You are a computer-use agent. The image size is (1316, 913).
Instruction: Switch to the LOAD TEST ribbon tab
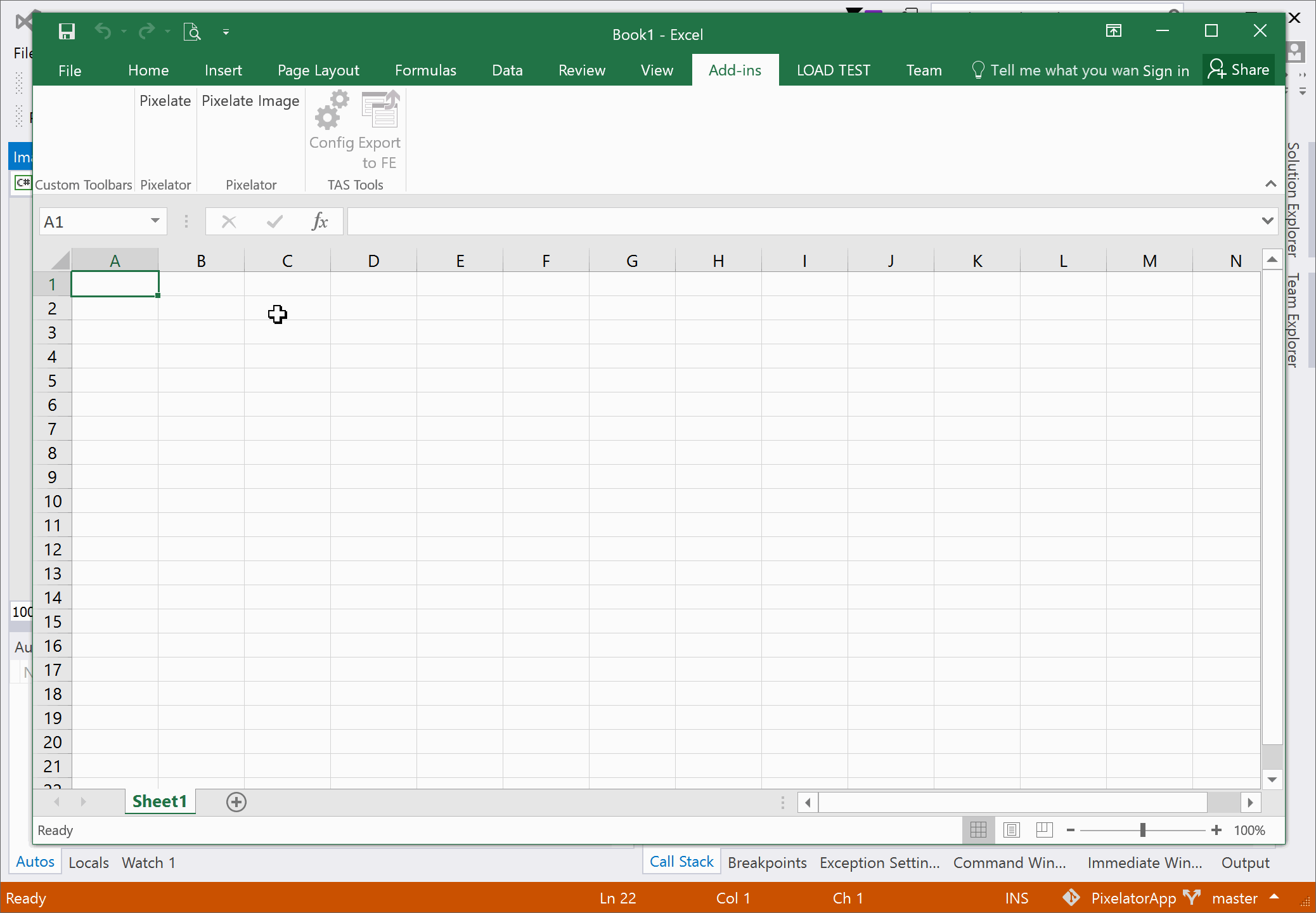tap(832, 70)
